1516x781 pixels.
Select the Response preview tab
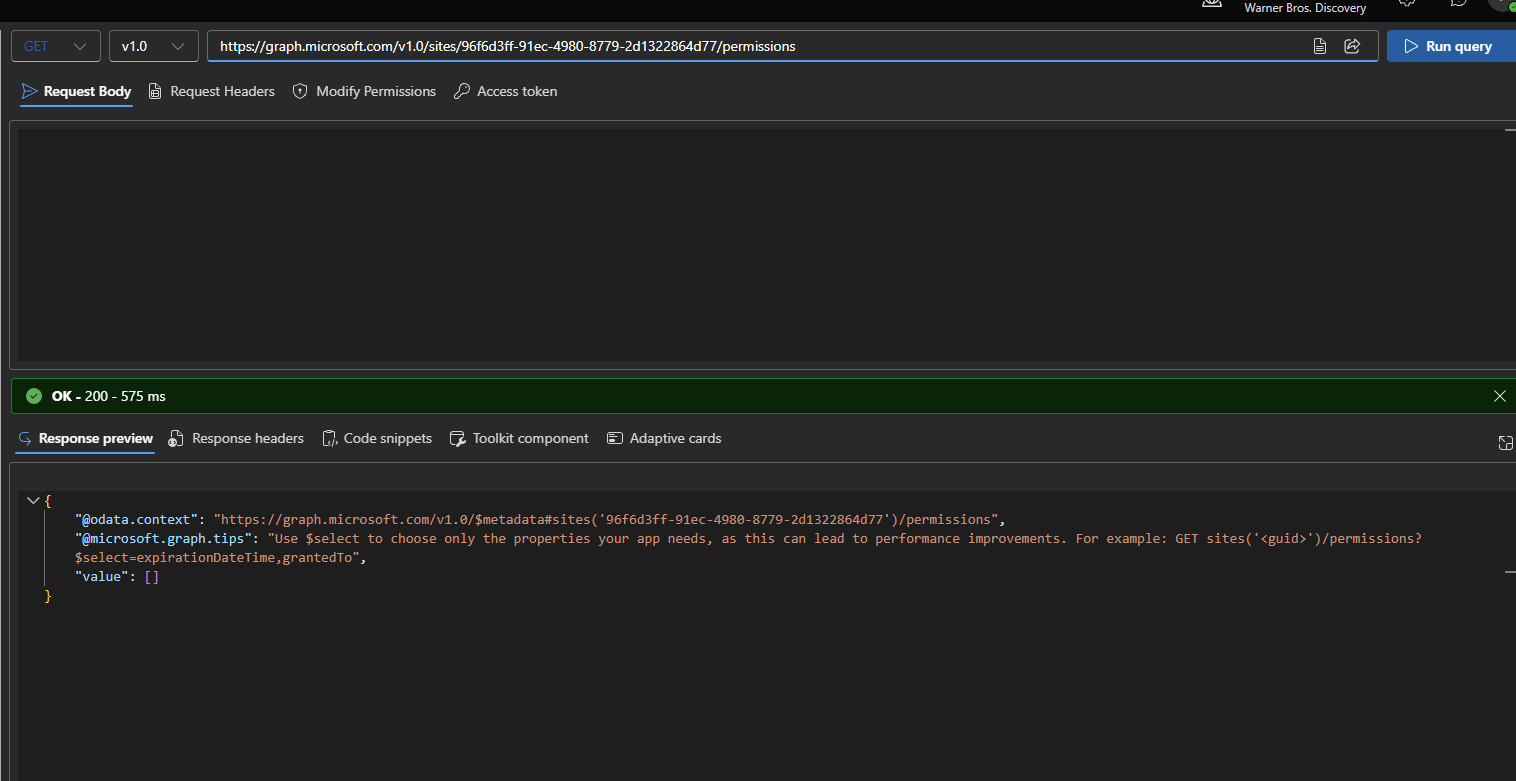click(x=86, y=438)
